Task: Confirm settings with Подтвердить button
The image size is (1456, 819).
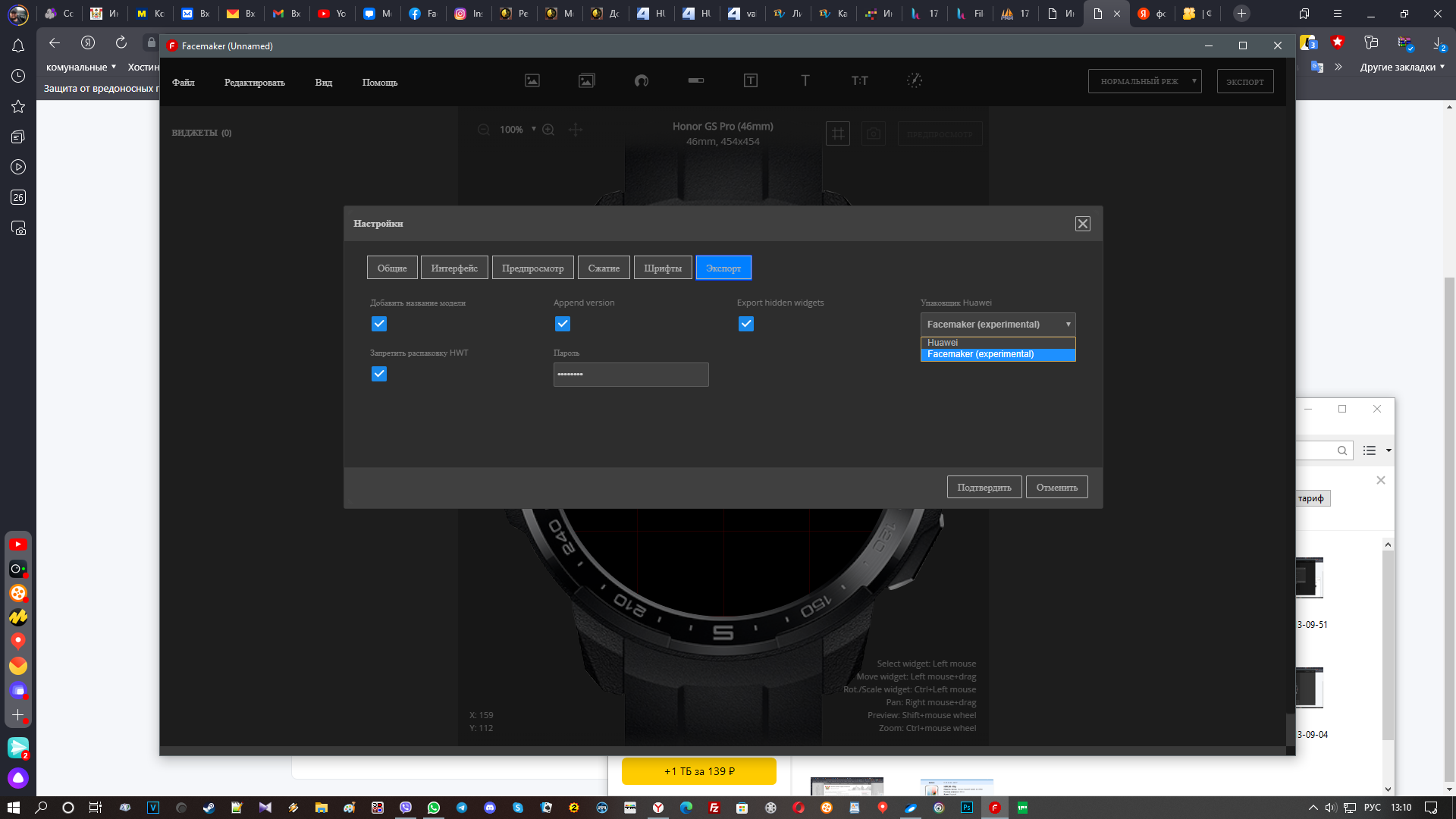Action: pos(984,487)
